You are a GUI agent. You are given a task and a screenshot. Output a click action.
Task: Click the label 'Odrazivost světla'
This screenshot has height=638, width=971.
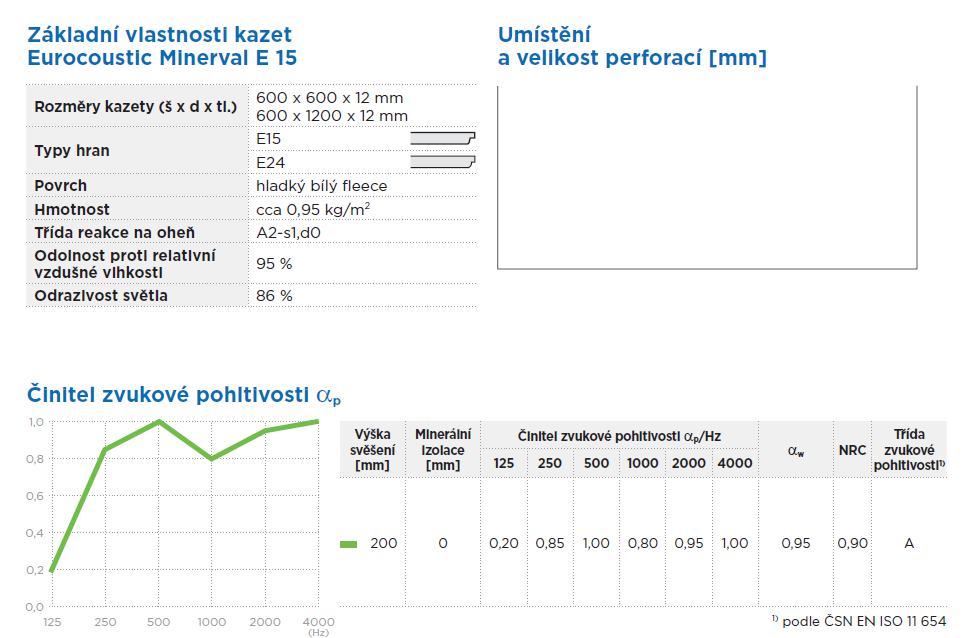point(101,295)
